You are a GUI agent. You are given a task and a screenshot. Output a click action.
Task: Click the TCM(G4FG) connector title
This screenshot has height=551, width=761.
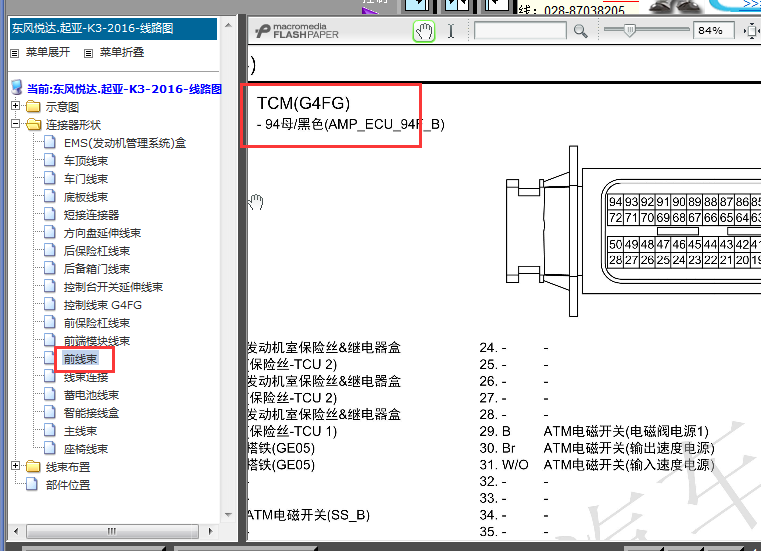pos(303,103)
